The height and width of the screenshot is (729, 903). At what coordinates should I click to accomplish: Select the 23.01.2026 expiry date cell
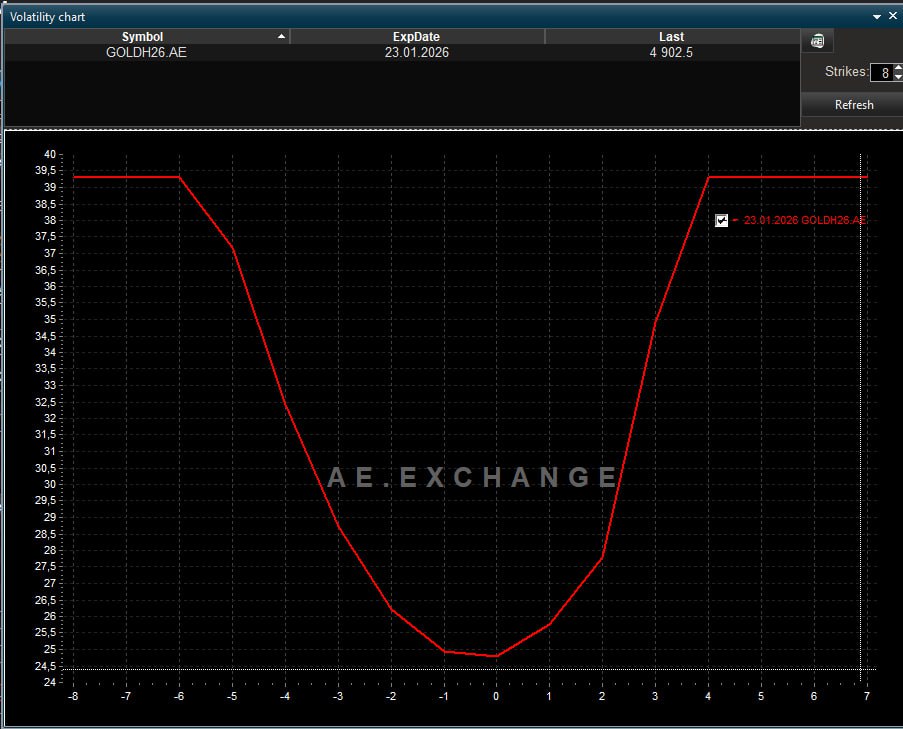[x=416, y=52]
